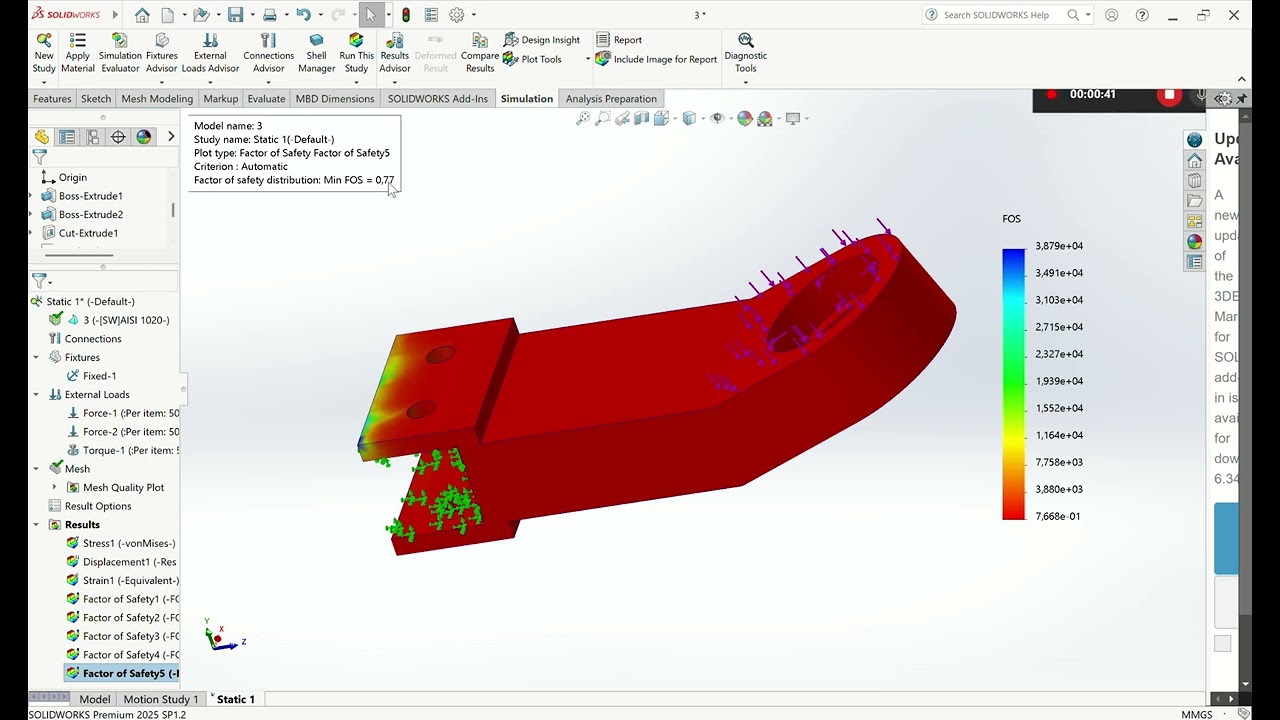Switch to the Features tab
Viewport: 1280px width, 720px height.
pyautogui.click(x=52, y=99)
